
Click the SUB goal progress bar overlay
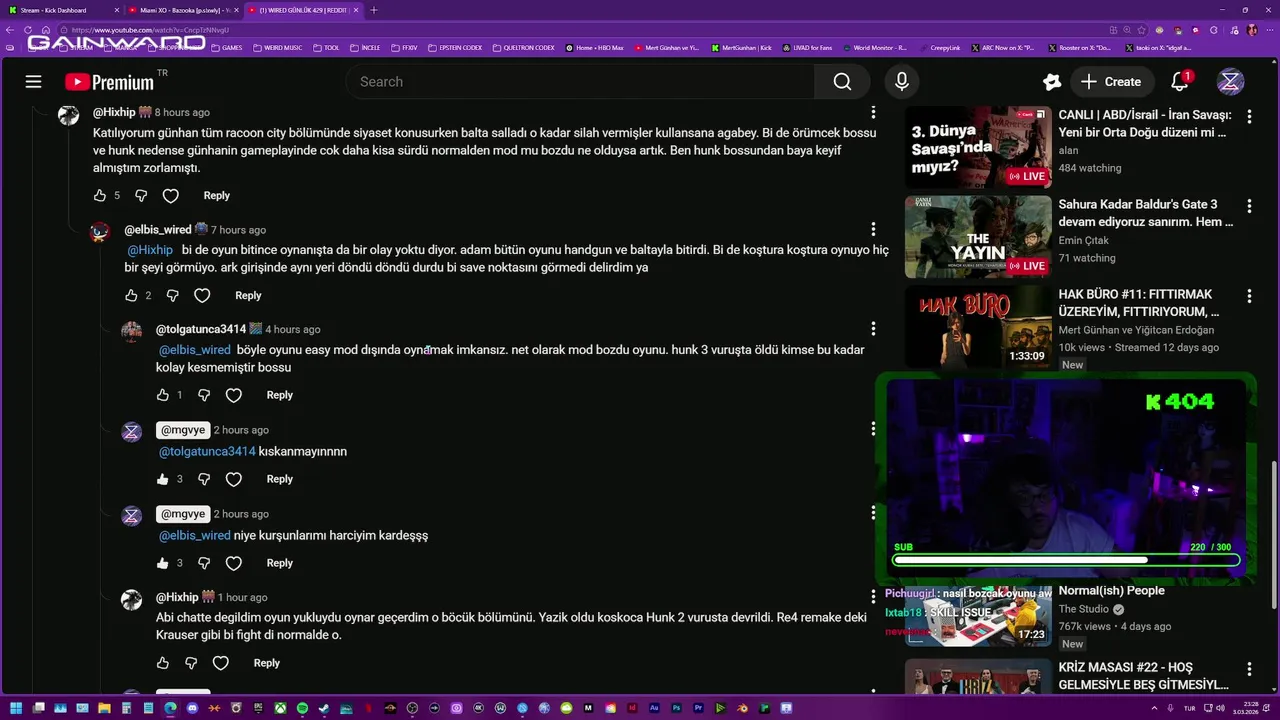coord(1066,560)
